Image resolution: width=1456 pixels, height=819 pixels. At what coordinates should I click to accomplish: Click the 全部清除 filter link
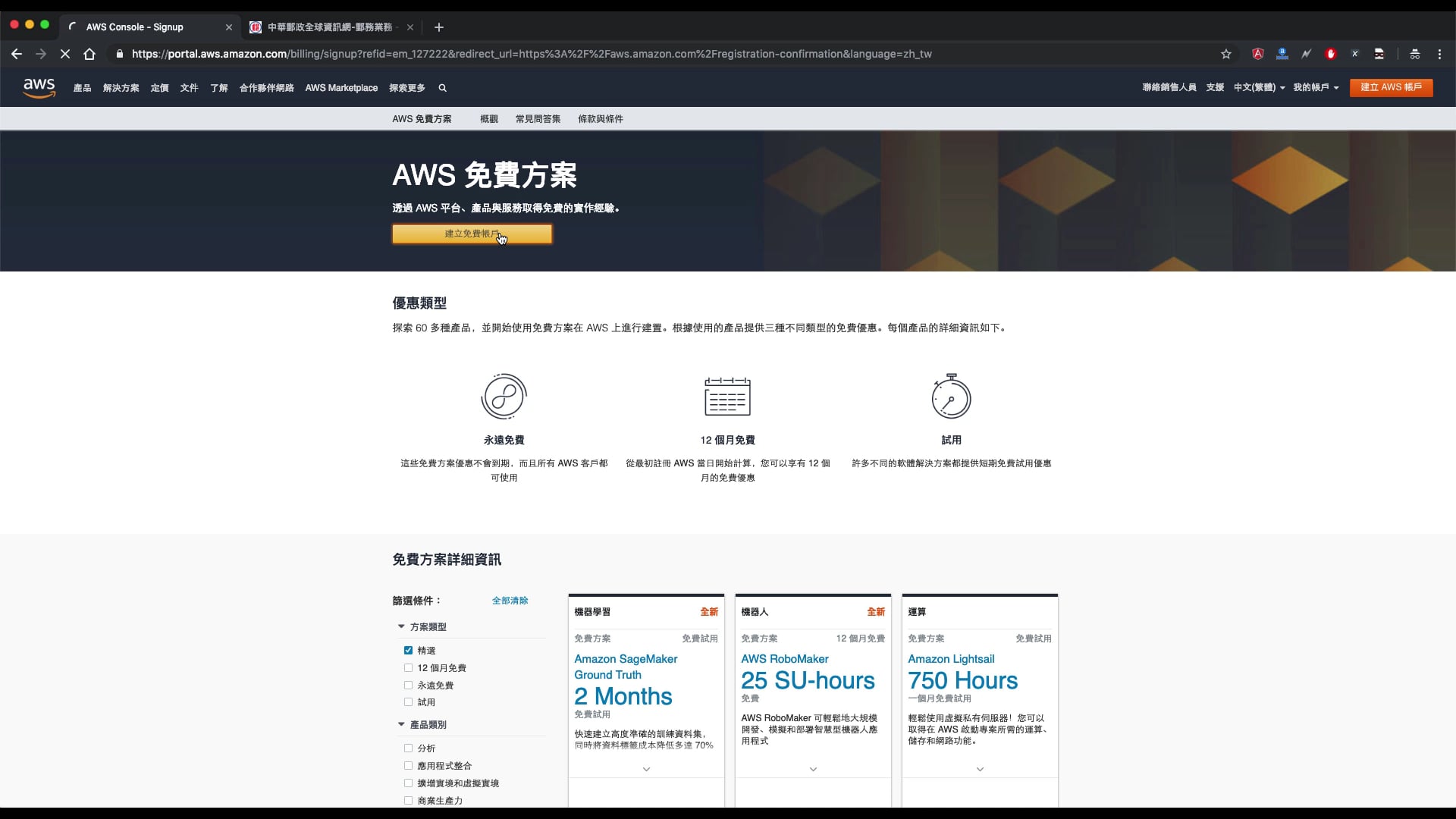point(510,601)
